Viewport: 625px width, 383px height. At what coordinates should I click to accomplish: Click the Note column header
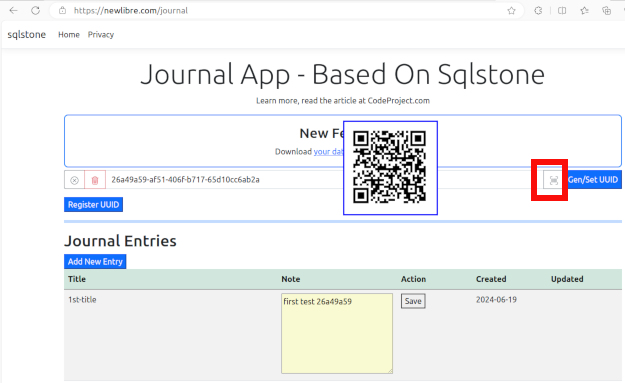pyautogui.click(x=291, y=279)
